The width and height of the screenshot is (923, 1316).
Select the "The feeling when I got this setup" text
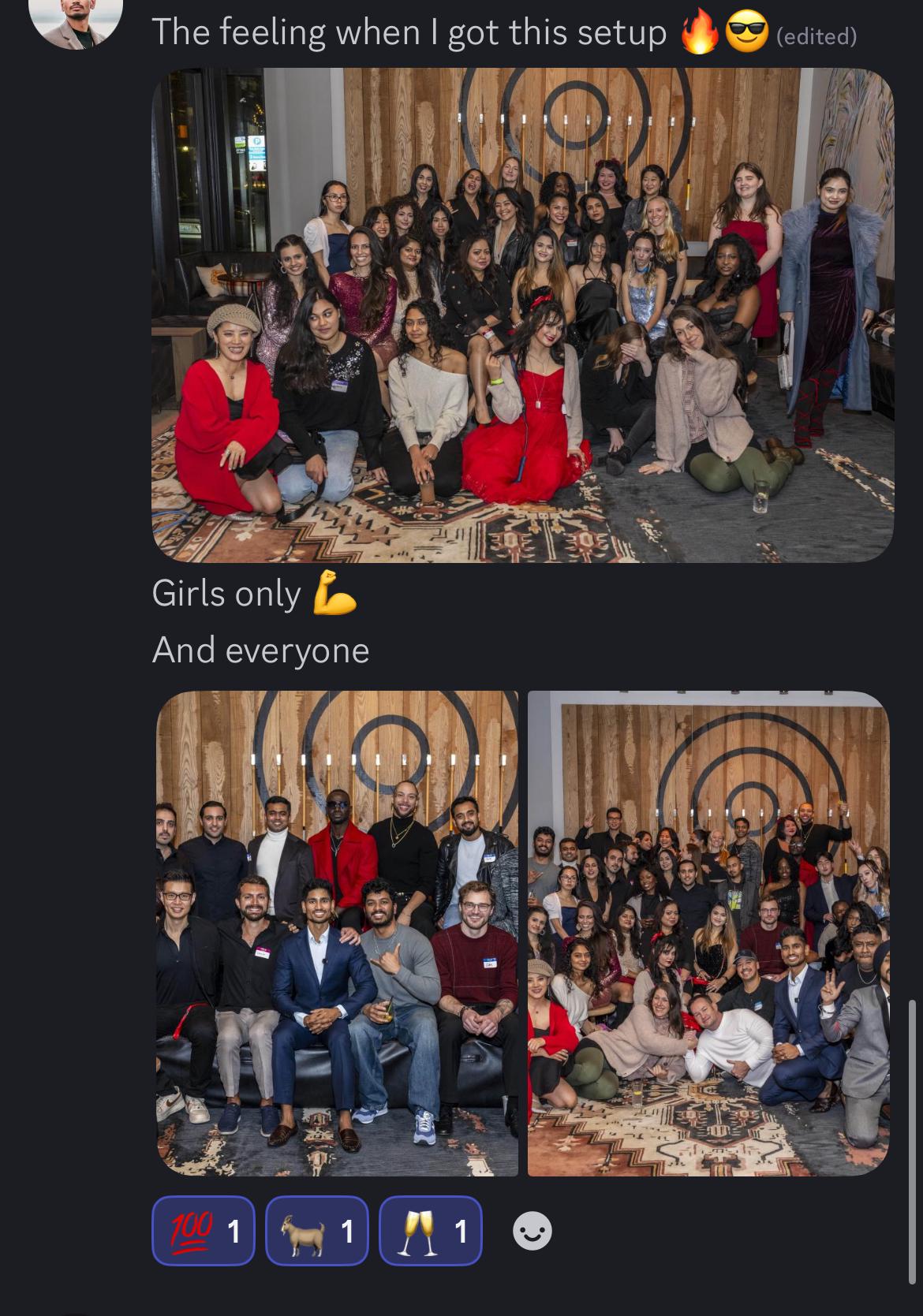click(409, 33)
